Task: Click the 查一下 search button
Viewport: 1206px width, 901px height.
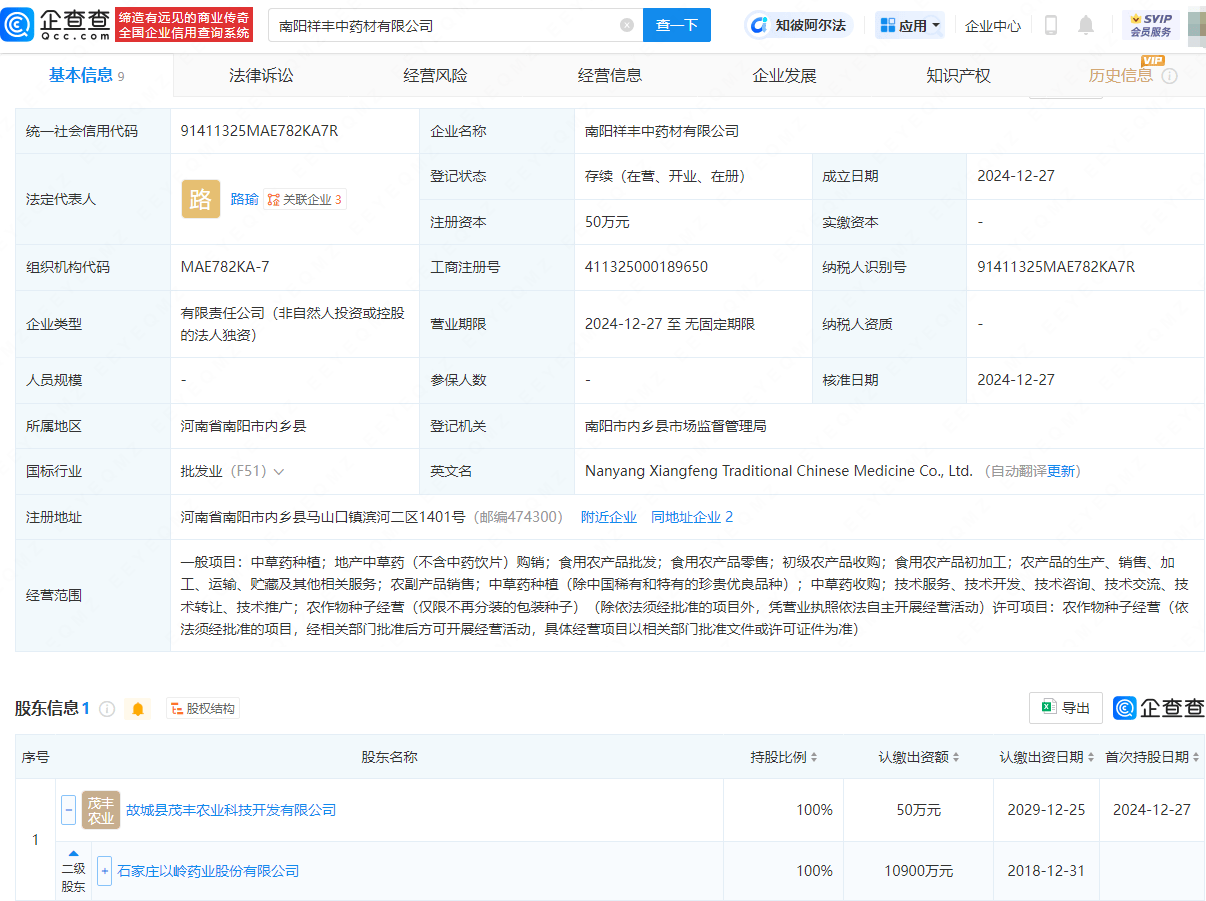Action: pyautogui.click(x=677, y=25)
